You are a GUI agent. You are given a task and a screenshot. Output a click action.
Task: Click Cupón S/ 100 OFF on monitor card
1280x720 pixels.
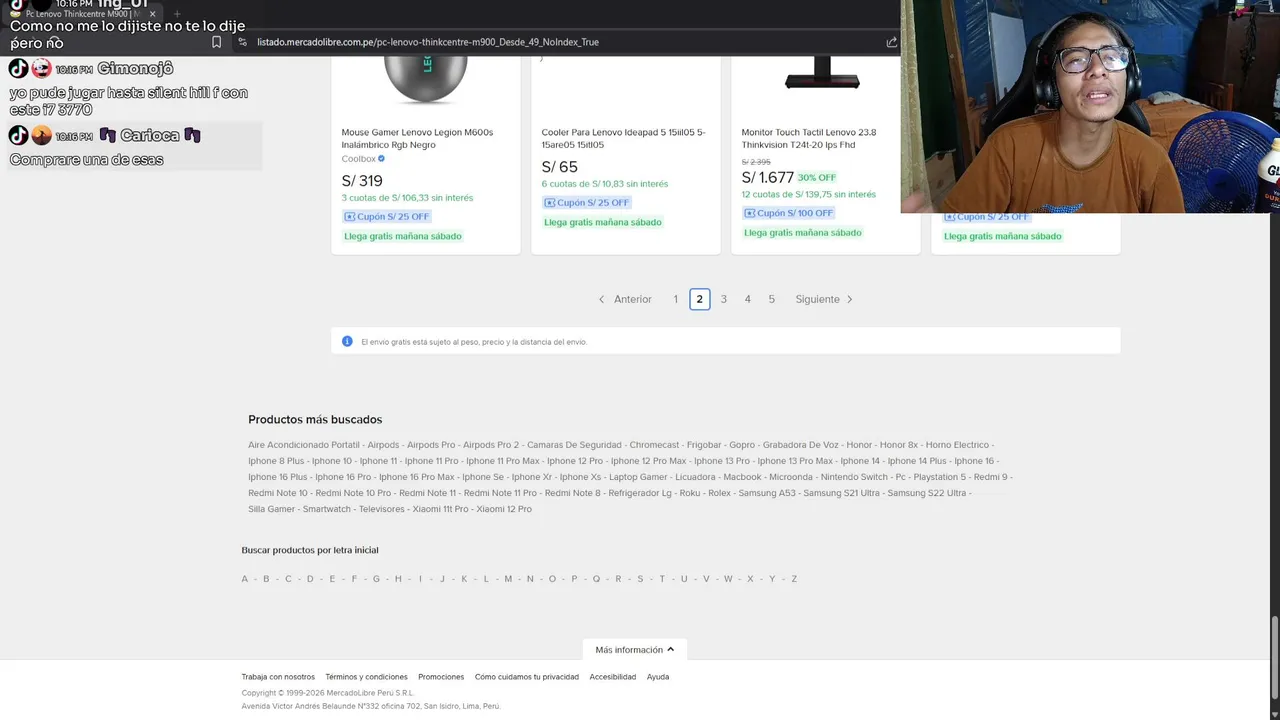pyautogui.click(x=788, y=213)
